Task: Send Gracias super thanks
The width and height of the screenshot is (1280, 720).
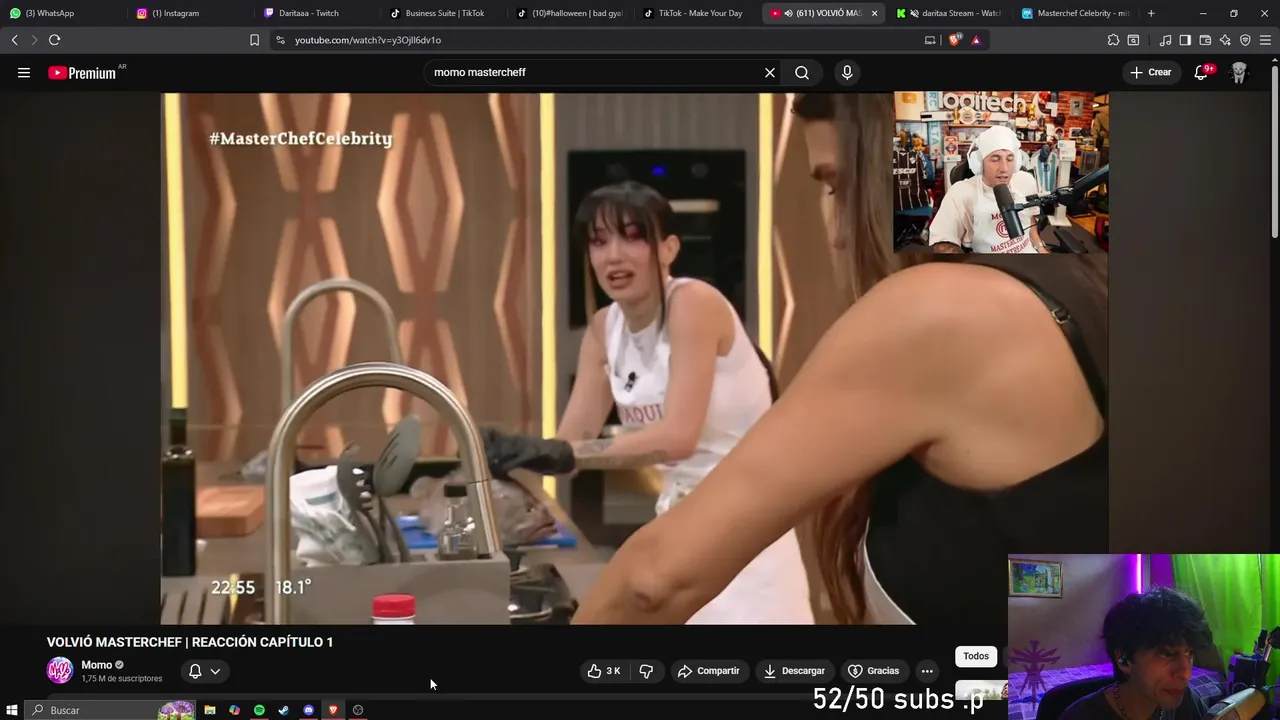Action: [874, 671]
